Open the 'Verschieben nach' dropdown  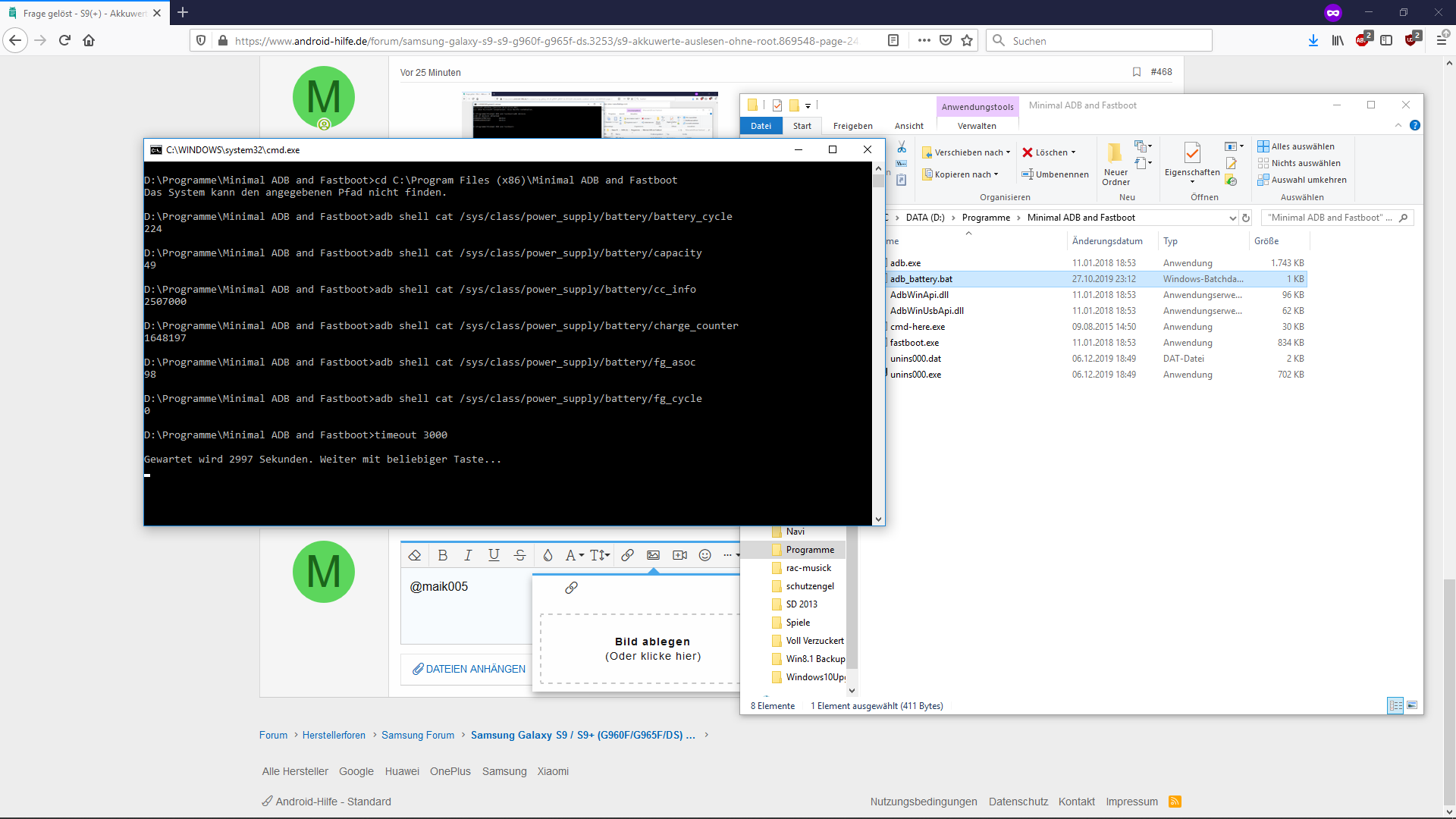[x=966, y=152]
